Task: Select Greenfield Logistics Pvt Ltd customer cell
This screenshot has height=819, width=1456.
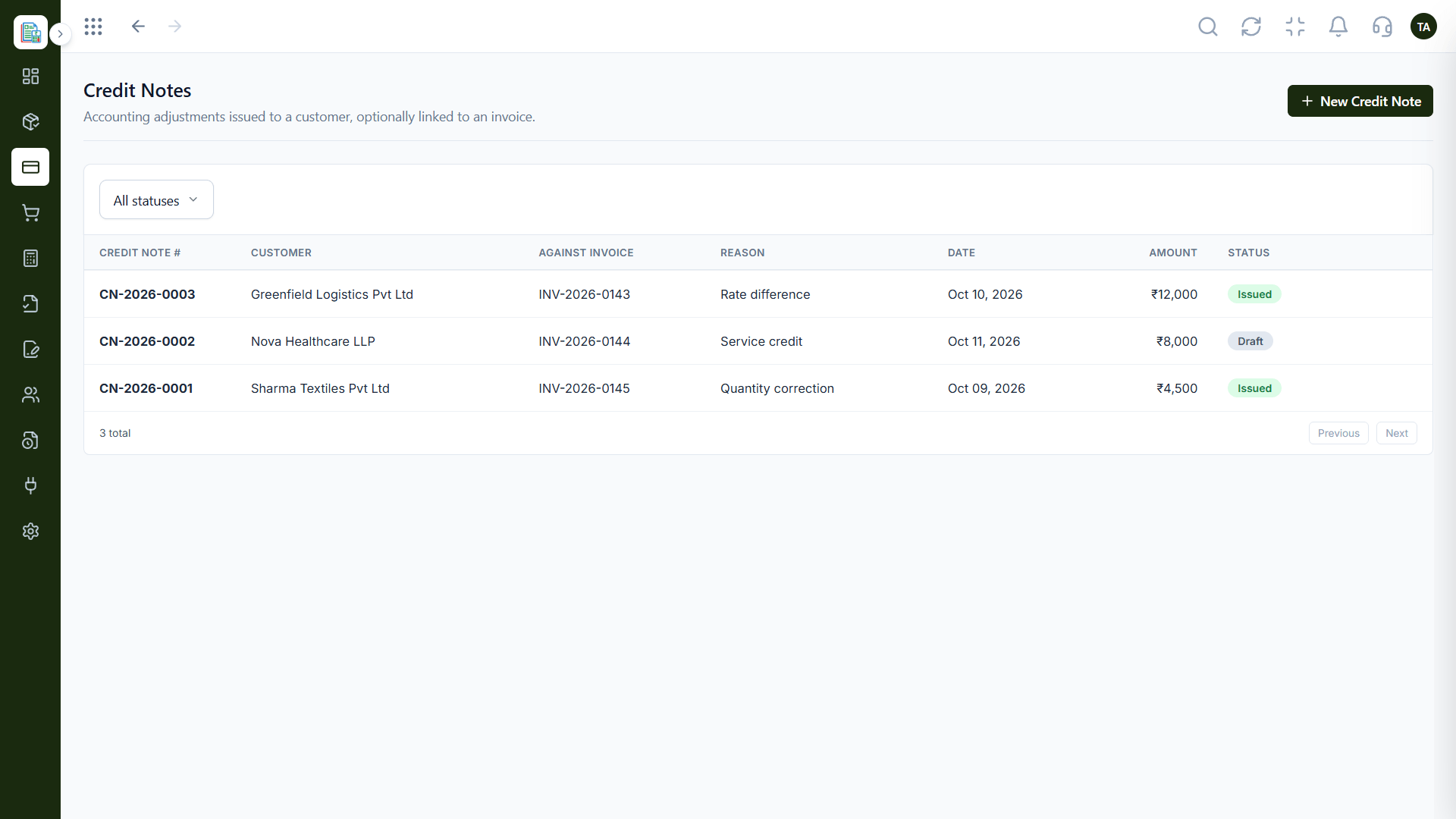Action: pyautogui.click(x=332, y=294)
